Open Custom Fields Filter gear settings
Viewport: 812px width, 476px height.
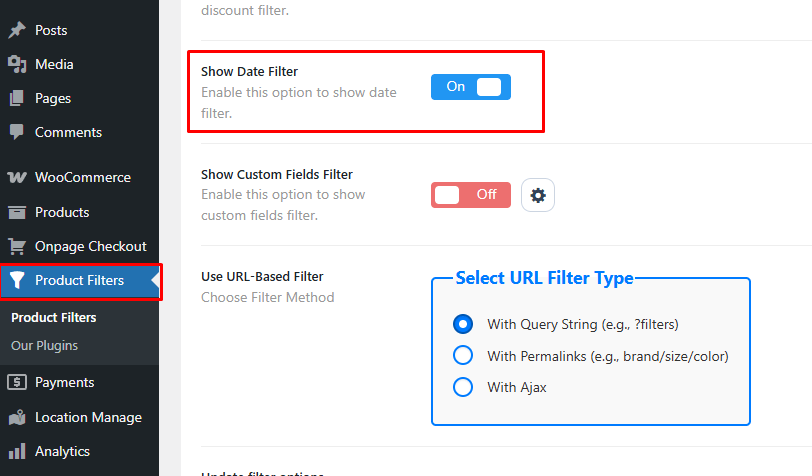point(538,195)
